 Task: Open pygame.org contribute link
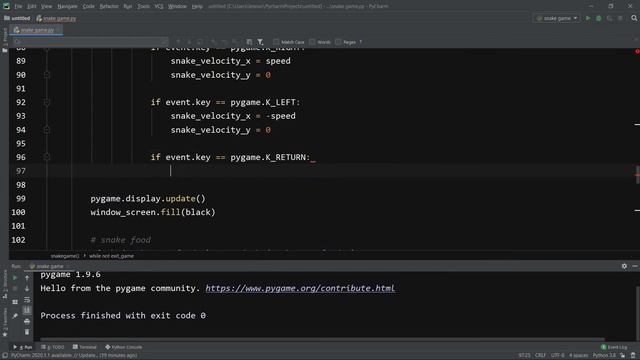pos(300,288)
